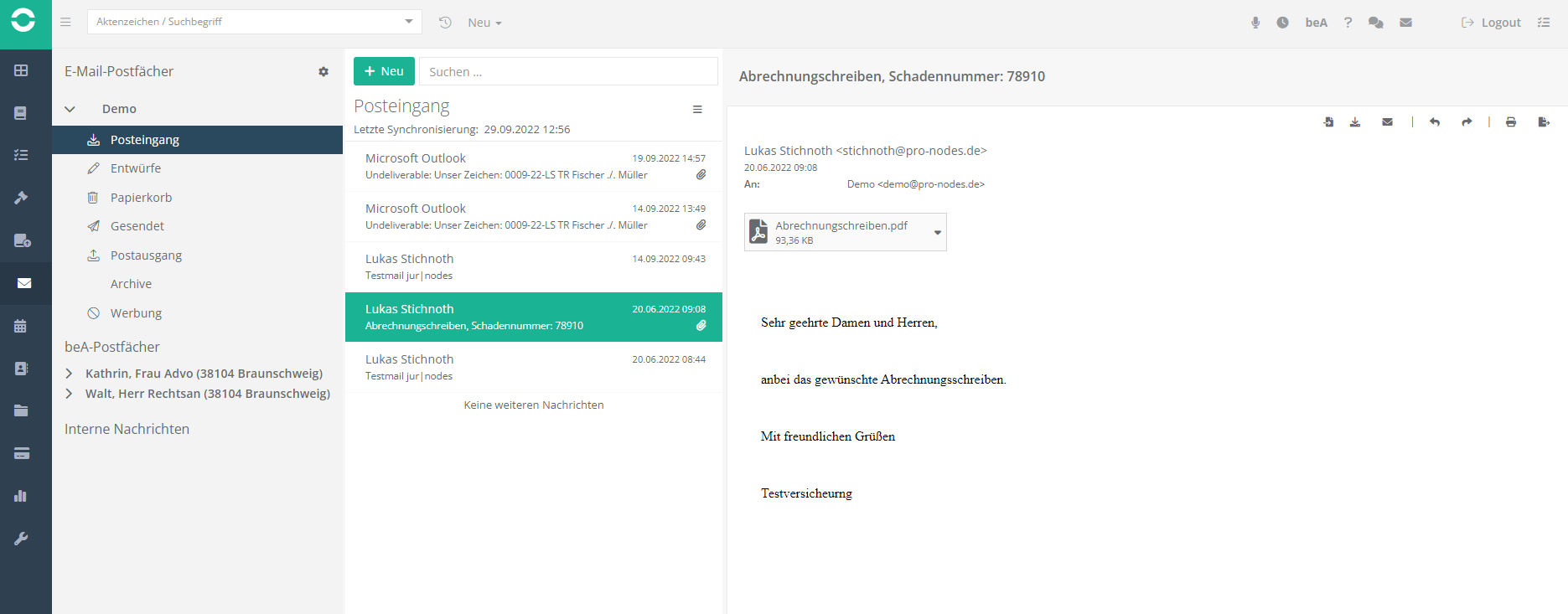1568x614 pixels.
Task: Click the jur|nodes logo in top-left corner
Action: click(x=23, y=21)
